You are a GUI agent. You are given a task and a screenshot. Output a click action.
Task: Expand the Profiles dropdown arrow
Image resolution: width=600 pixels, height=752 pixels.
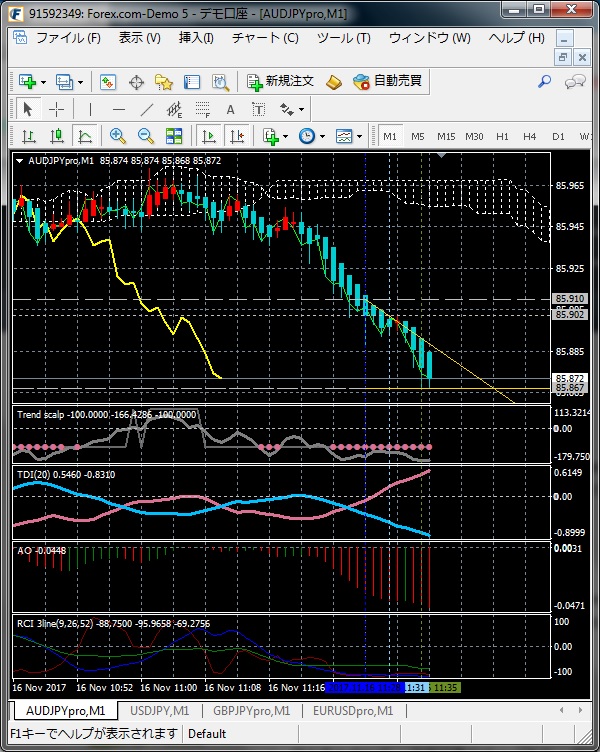(x=81, y=82)
